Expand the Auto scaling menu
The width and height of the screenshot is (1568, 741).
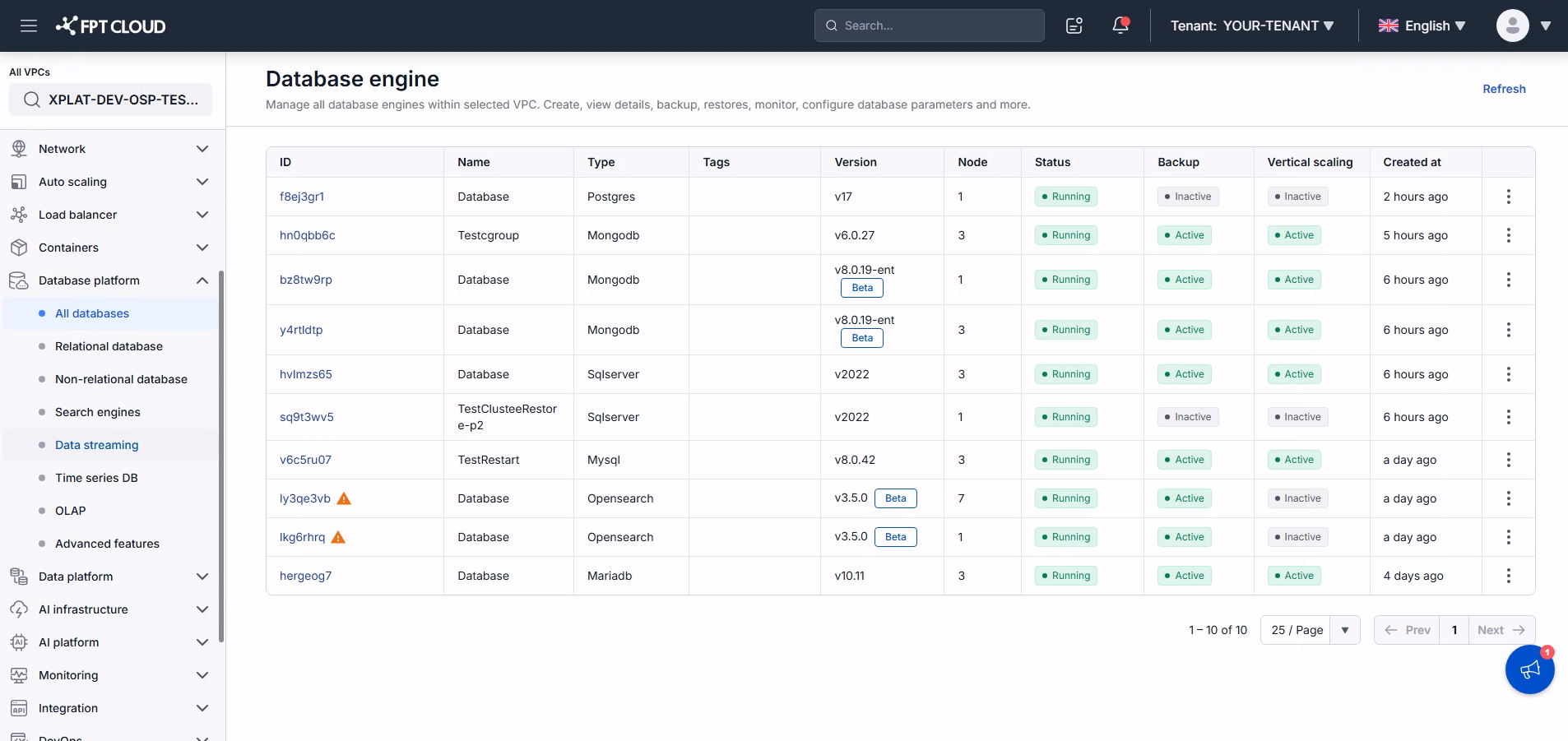tap(202, 182)
